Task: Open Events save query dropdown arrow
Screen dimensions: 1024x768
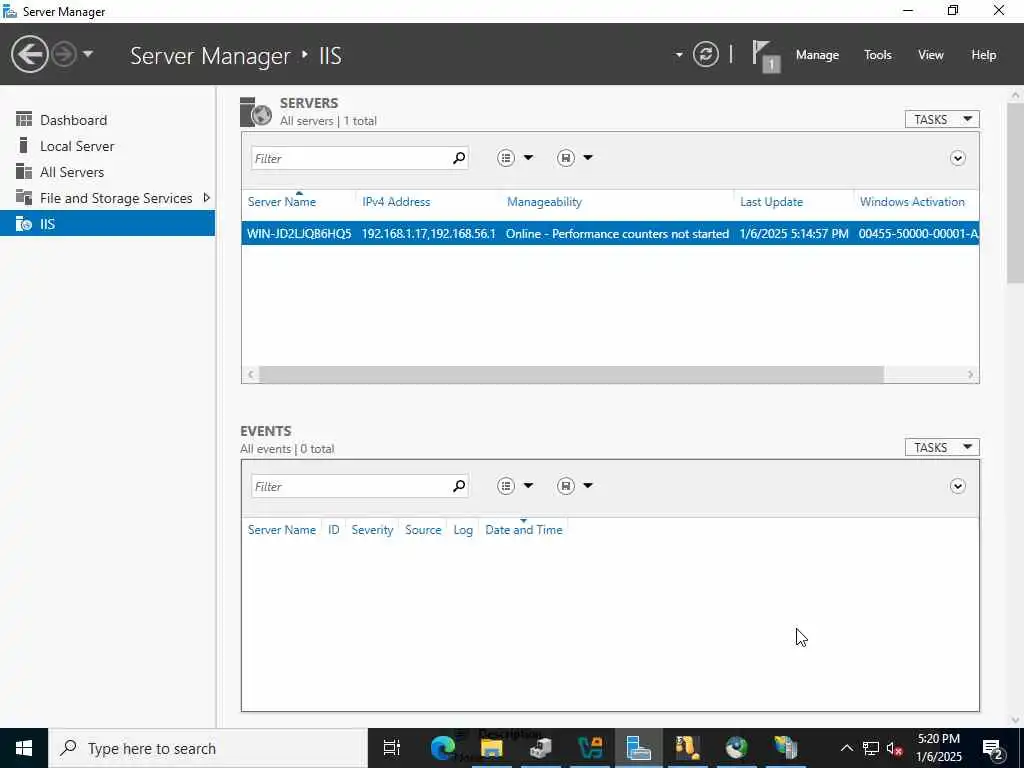Action: click(588, 485)
